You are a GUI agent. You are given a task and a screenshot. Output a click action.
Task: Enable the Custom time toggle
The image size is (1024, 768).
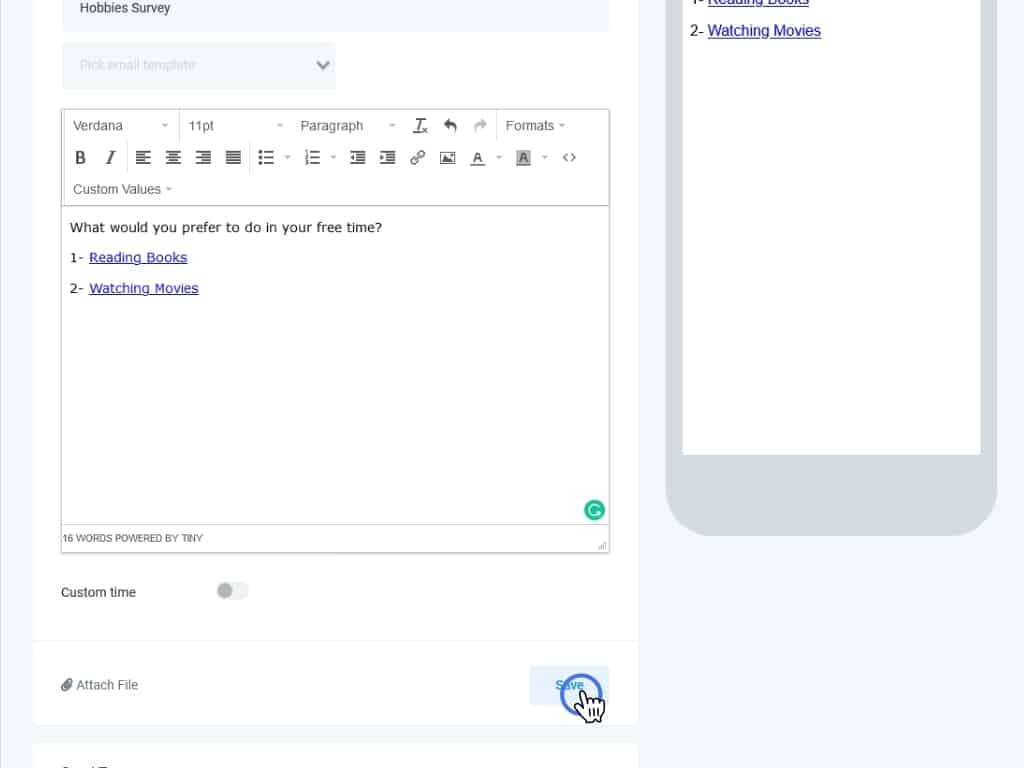pyautogui.click(x=232, y=591)
